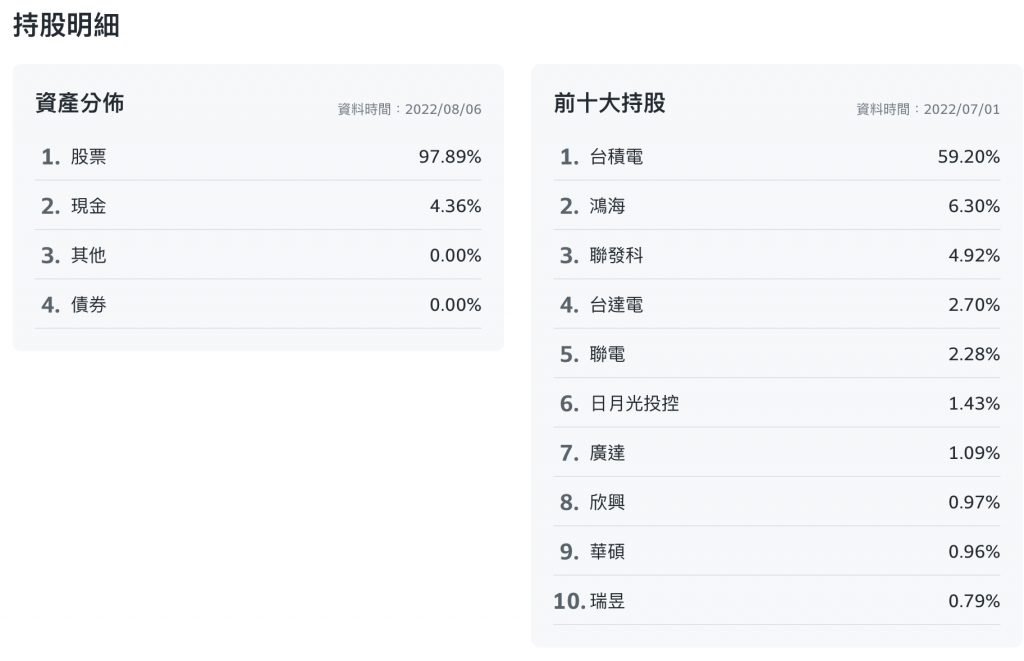Select the 現金 asset row label

click(x=88, y=206)
